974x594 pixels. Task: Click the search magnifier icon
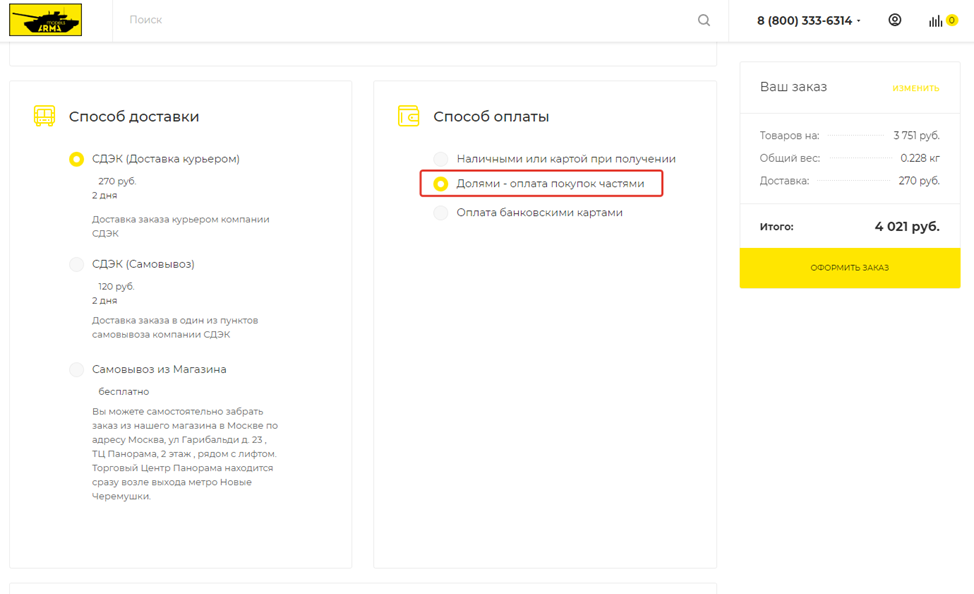[704, 20]
